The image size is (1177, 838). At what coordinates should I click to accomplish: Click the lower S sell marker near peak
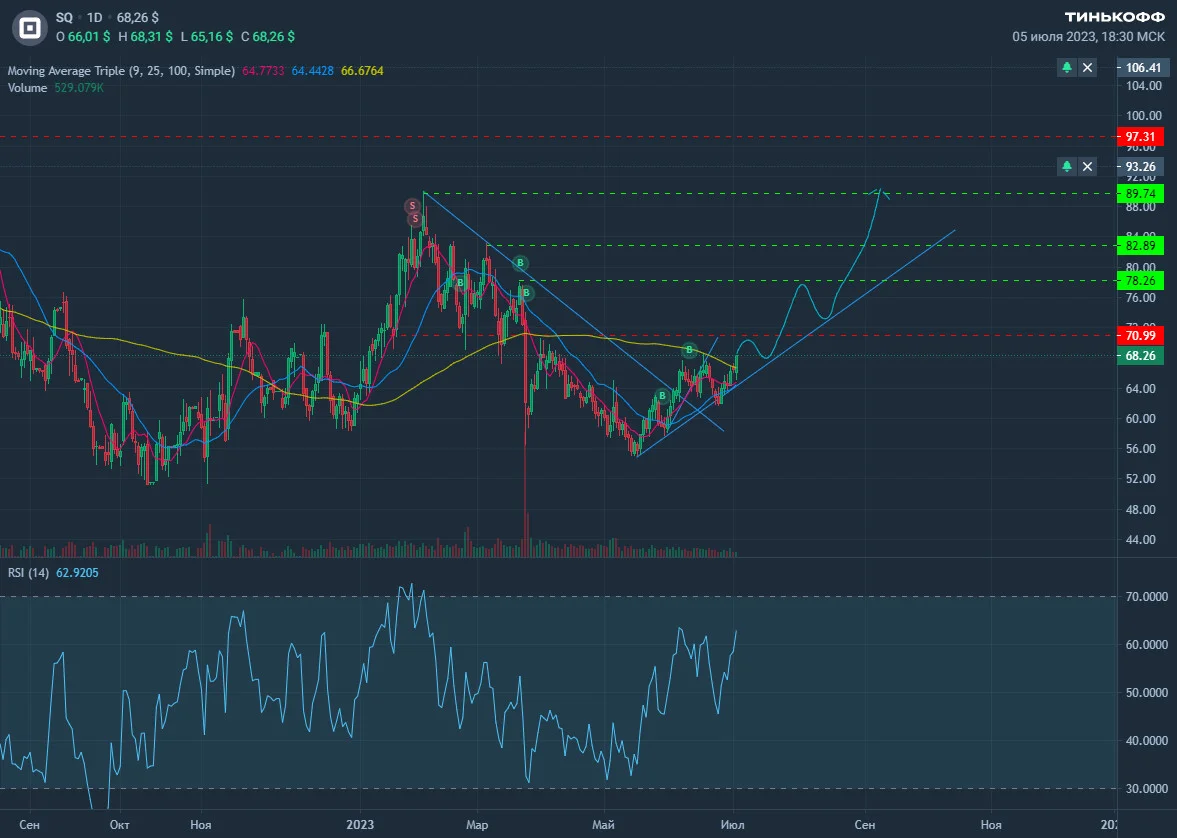pos(415,219)
